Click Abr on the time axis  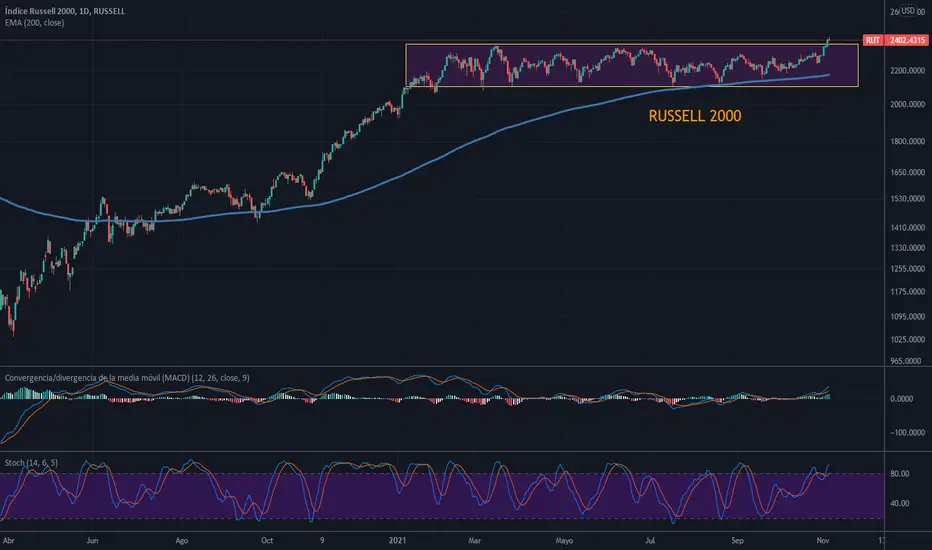(x=8, y=540)
